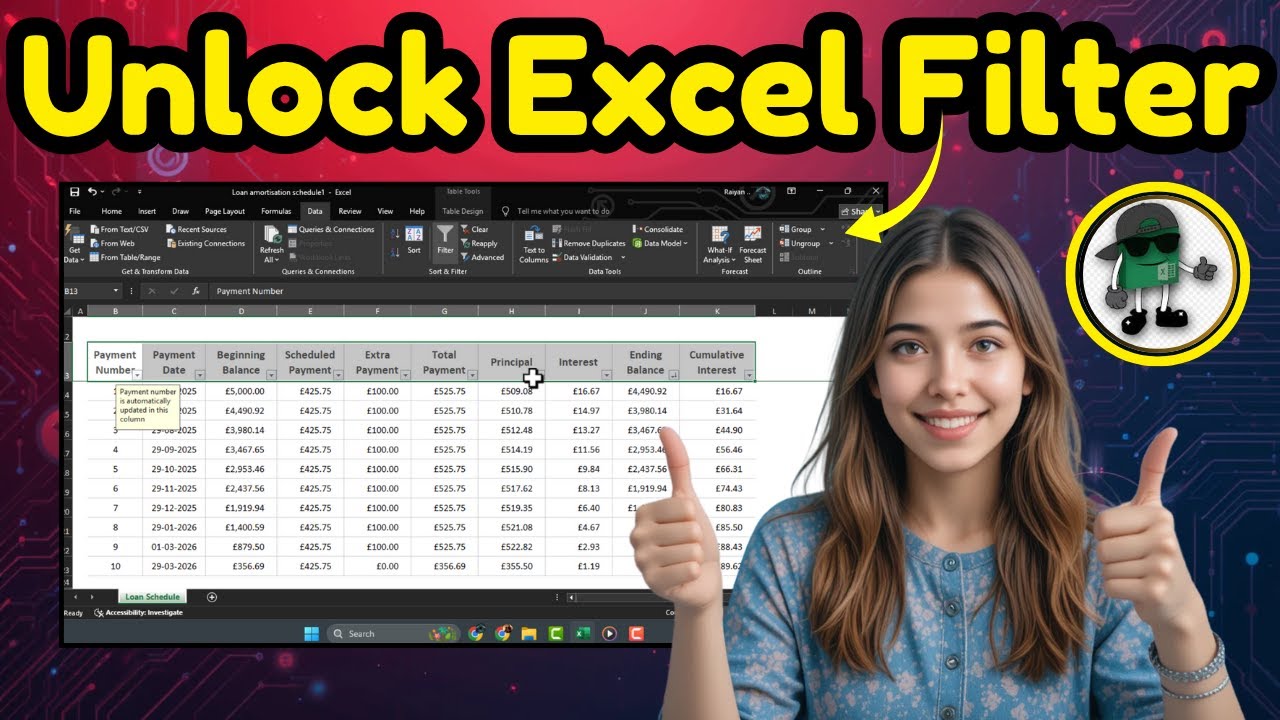Import data From Web
This screenshot has width=1280, height=720.
click(112, 243)
